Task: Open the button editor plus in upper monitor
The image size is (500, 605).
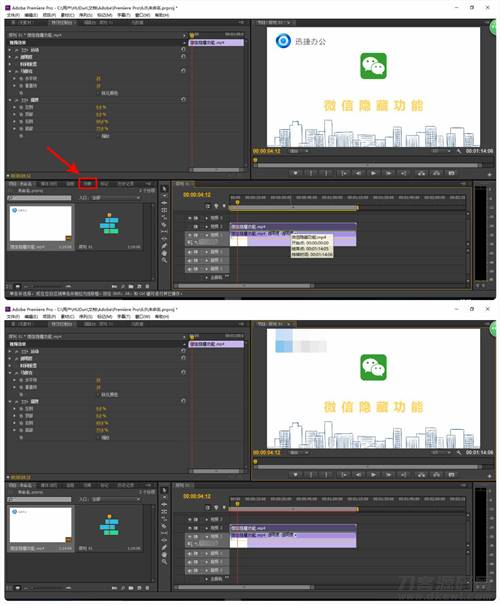Action: [489, 174]
